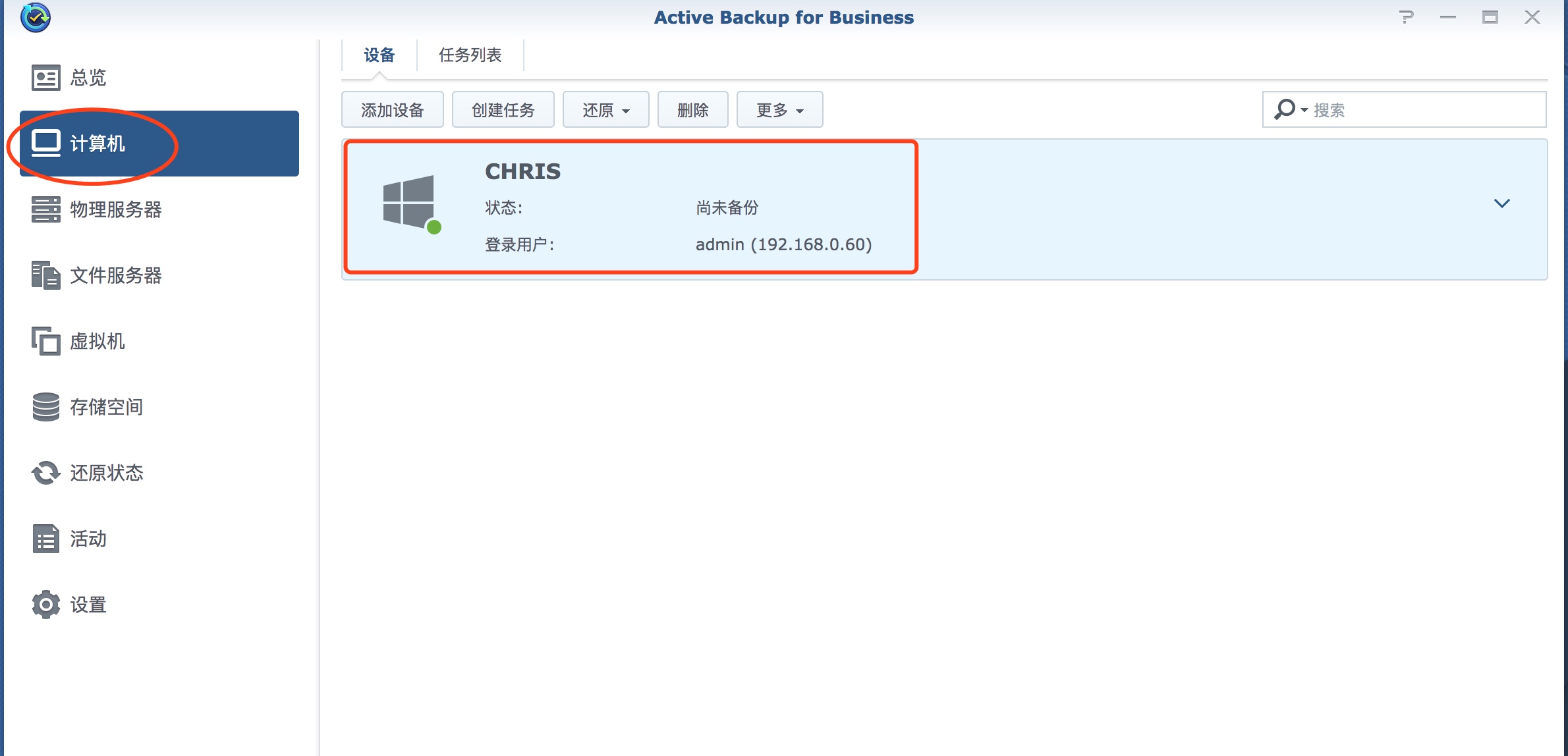This screenshot has width=1568, height=756.
Task: Click the 设置 gear icon
Action: [46, 605]
